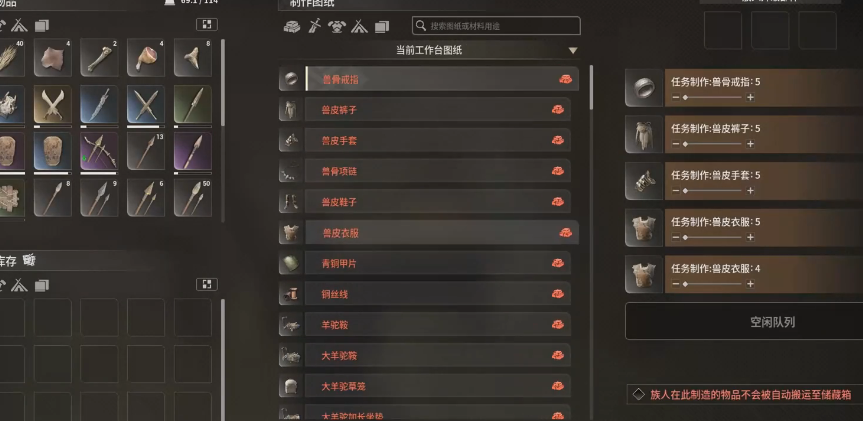Increase 兽骨戒指 task quantity with plus
863x421 pixels.
click(750, 97)
